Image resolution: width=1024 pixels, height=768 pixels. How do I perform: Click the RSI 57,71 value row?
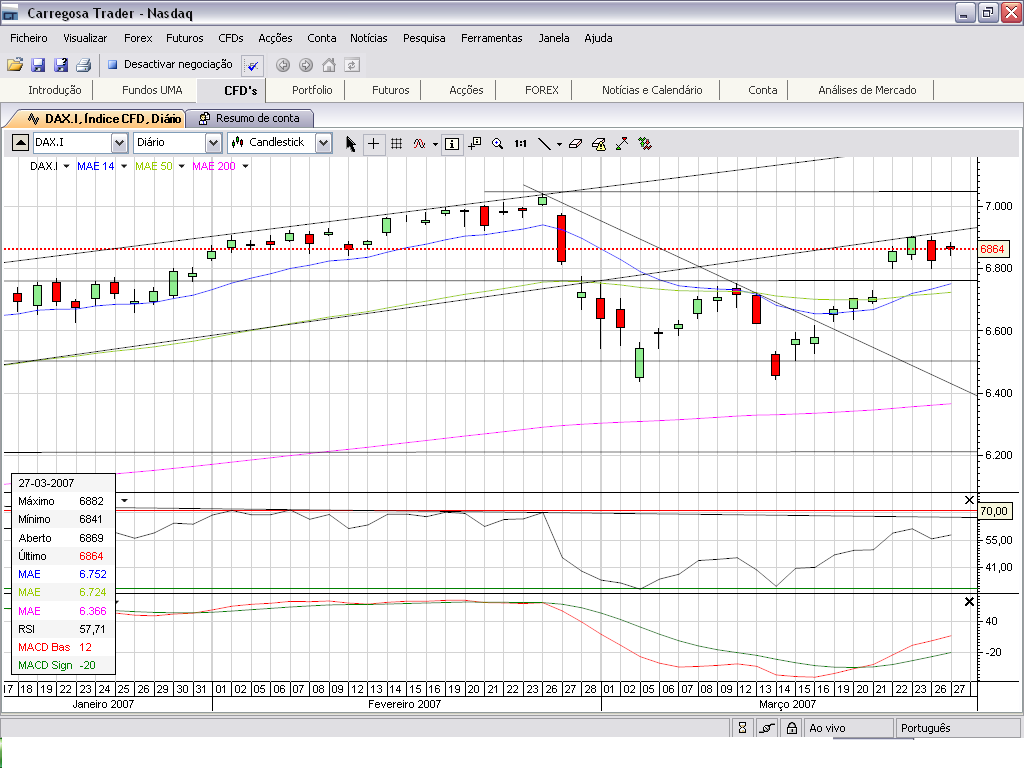coord(63,629)
